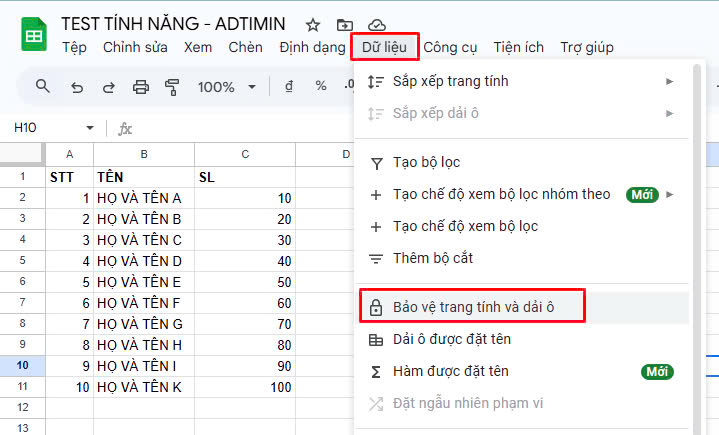Select Tạo bộ lọc
This screenshot has height=435, width=719.
coord(522,162)
